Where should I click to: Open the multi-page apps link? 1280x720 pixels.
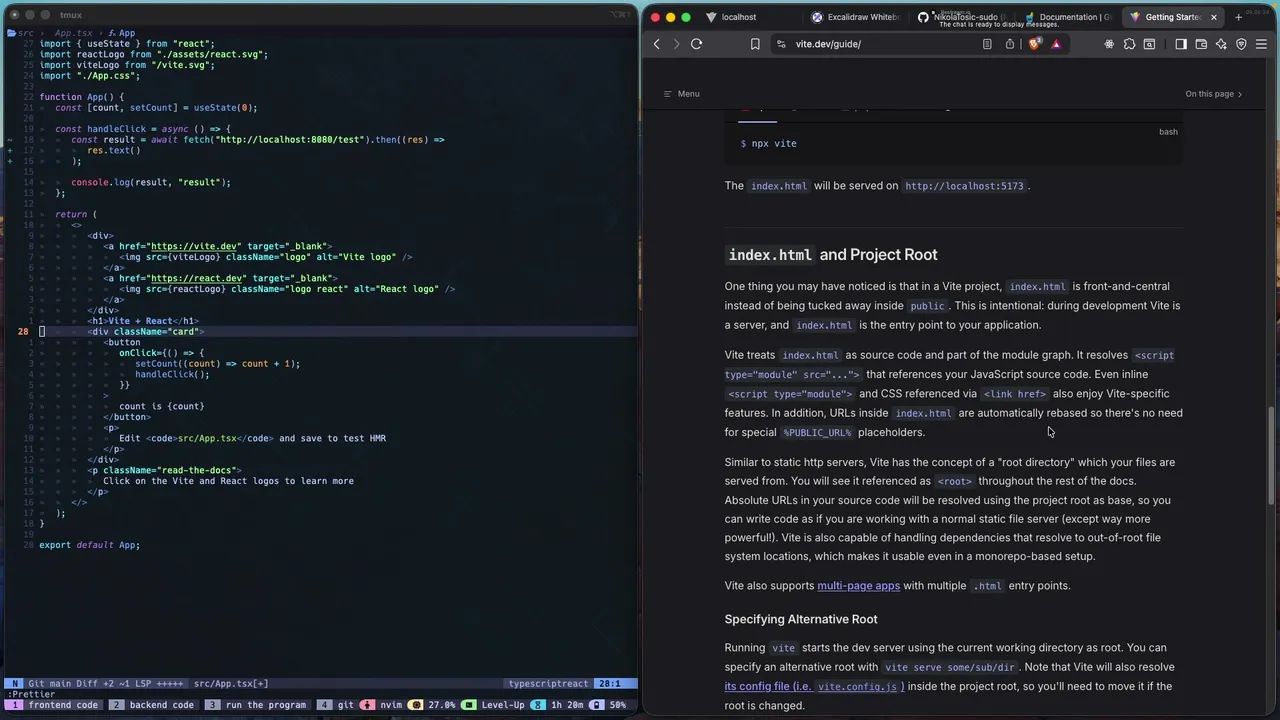tap(858, 586)
